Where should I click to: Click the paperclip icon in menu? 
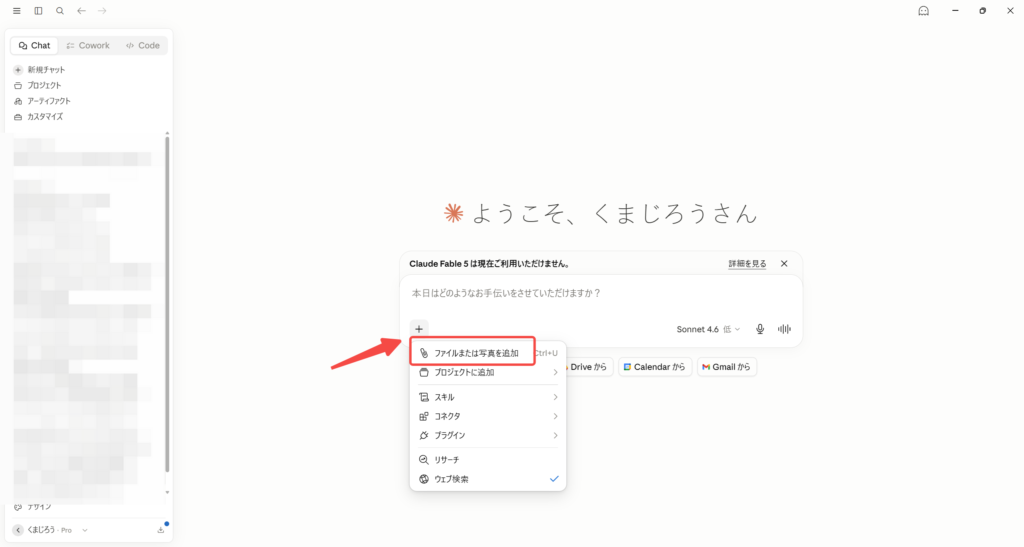click(x=424, y=353)
